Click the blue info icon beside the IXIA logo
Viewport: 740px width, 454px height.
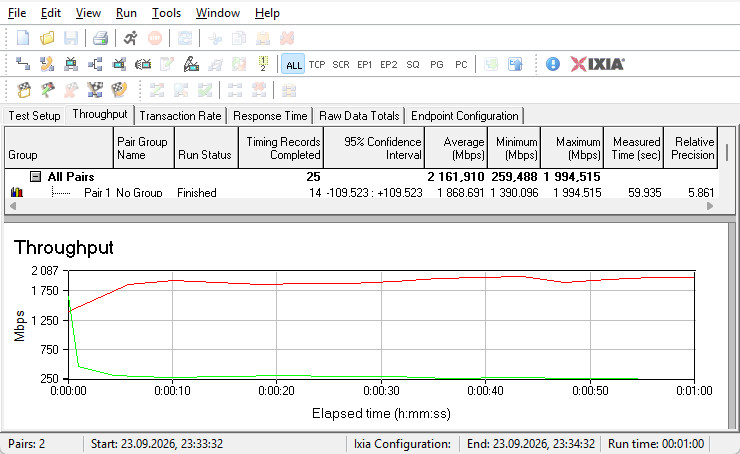(x=553, y=64)
